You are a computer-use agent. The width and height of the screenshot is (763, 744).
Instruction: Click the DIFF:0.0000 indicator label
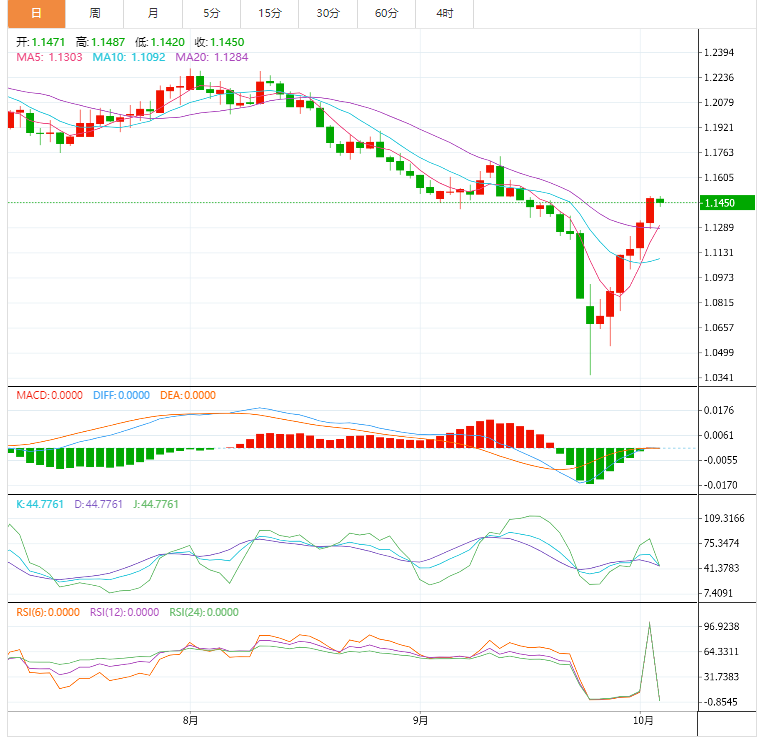(121, 395)
